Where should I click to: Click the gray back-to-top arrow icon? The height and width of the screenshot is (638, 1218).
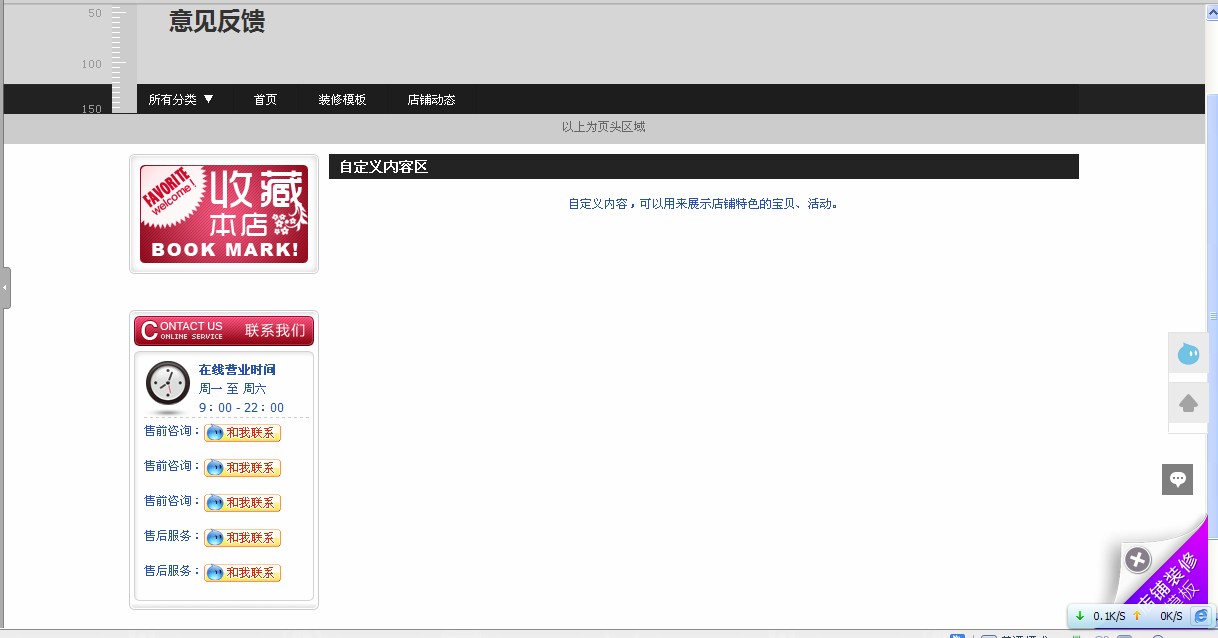pos(1188,403)
